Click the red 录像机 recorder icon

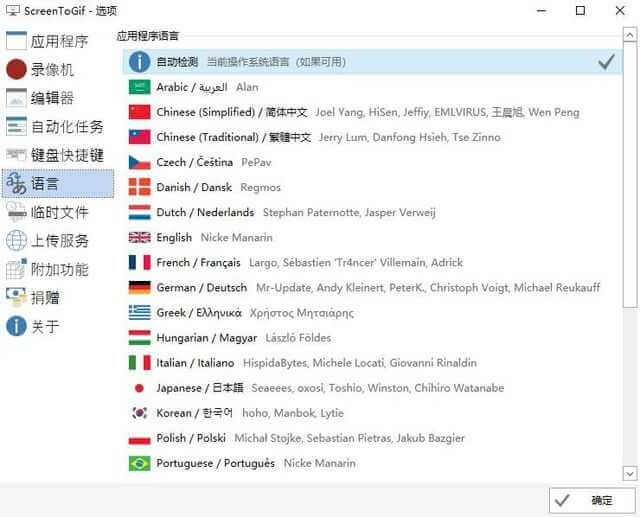click(16, 69)
